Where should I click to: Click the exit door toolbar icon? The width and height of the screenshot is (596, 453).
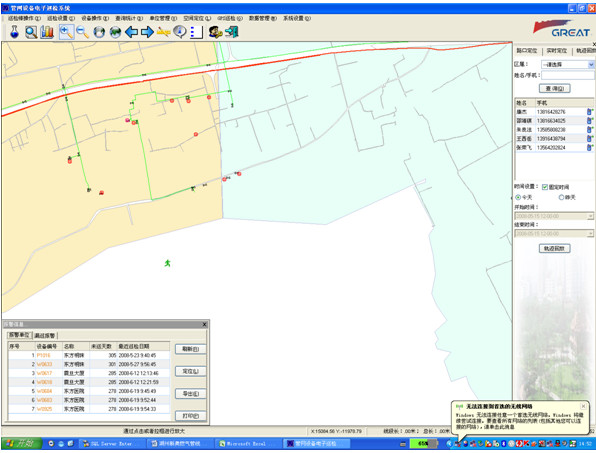[x=231, y=32]
